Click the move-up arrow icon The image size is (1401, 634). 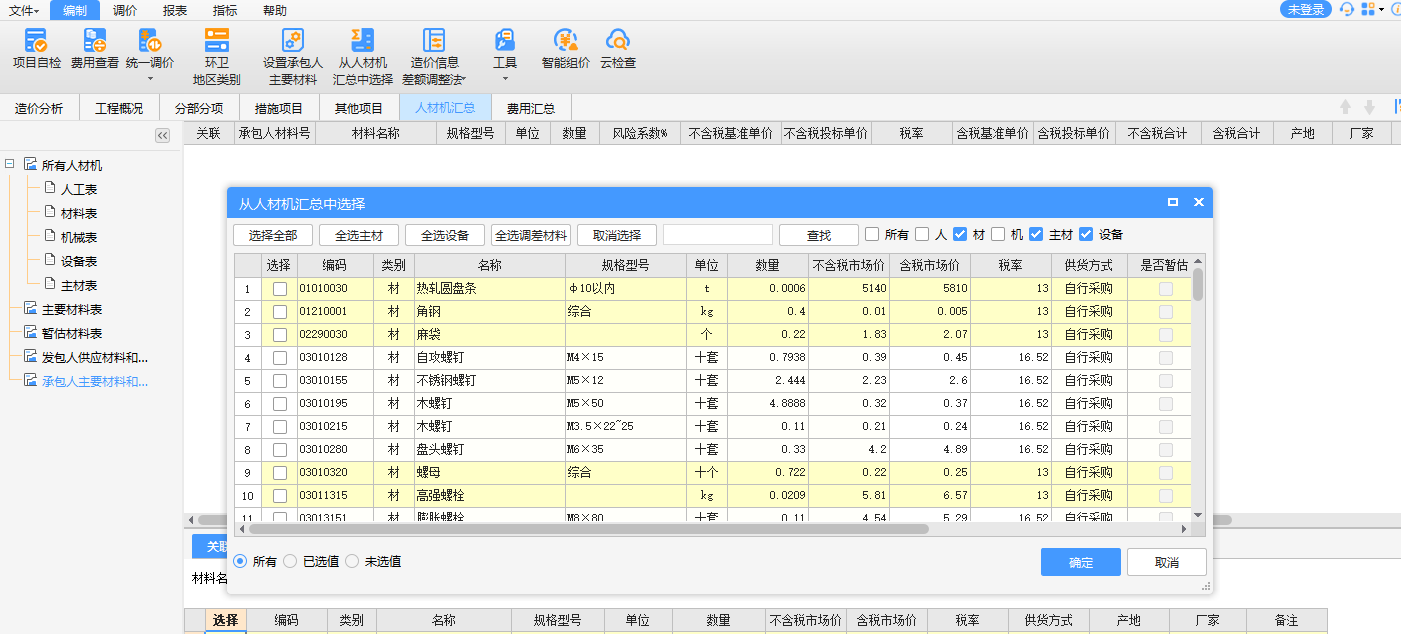tap(1346, 107)
